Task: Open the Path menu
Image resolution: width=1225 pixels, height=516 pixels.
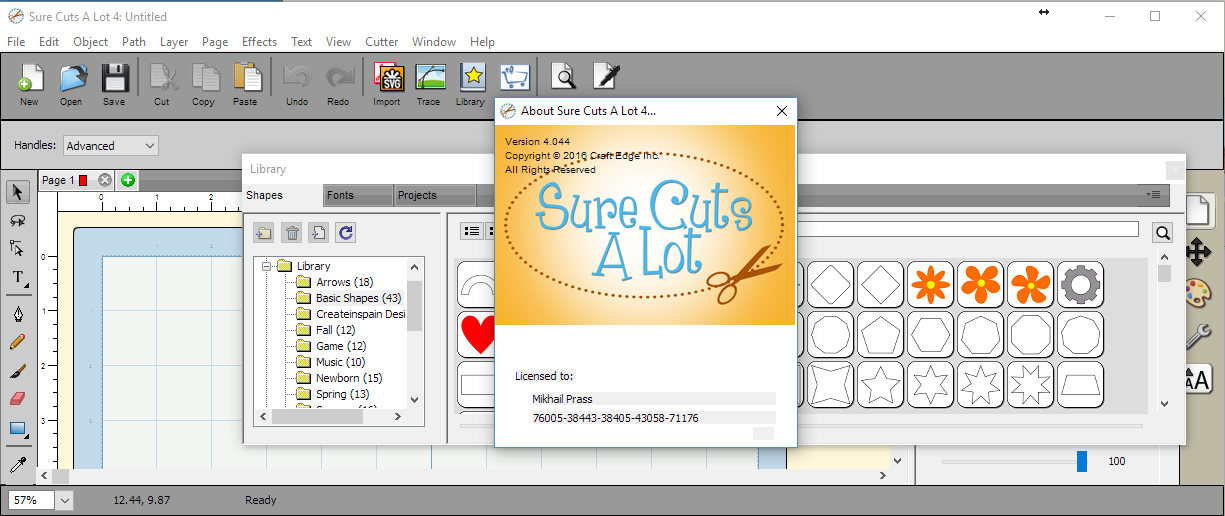Action: coord(134,42)
